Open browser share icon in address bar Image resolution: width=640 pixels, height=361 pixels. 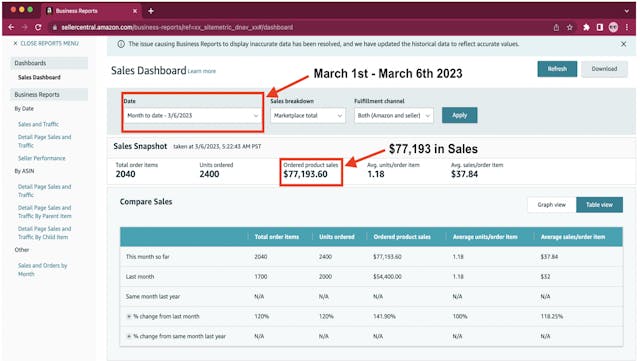[x=556, y=27]
